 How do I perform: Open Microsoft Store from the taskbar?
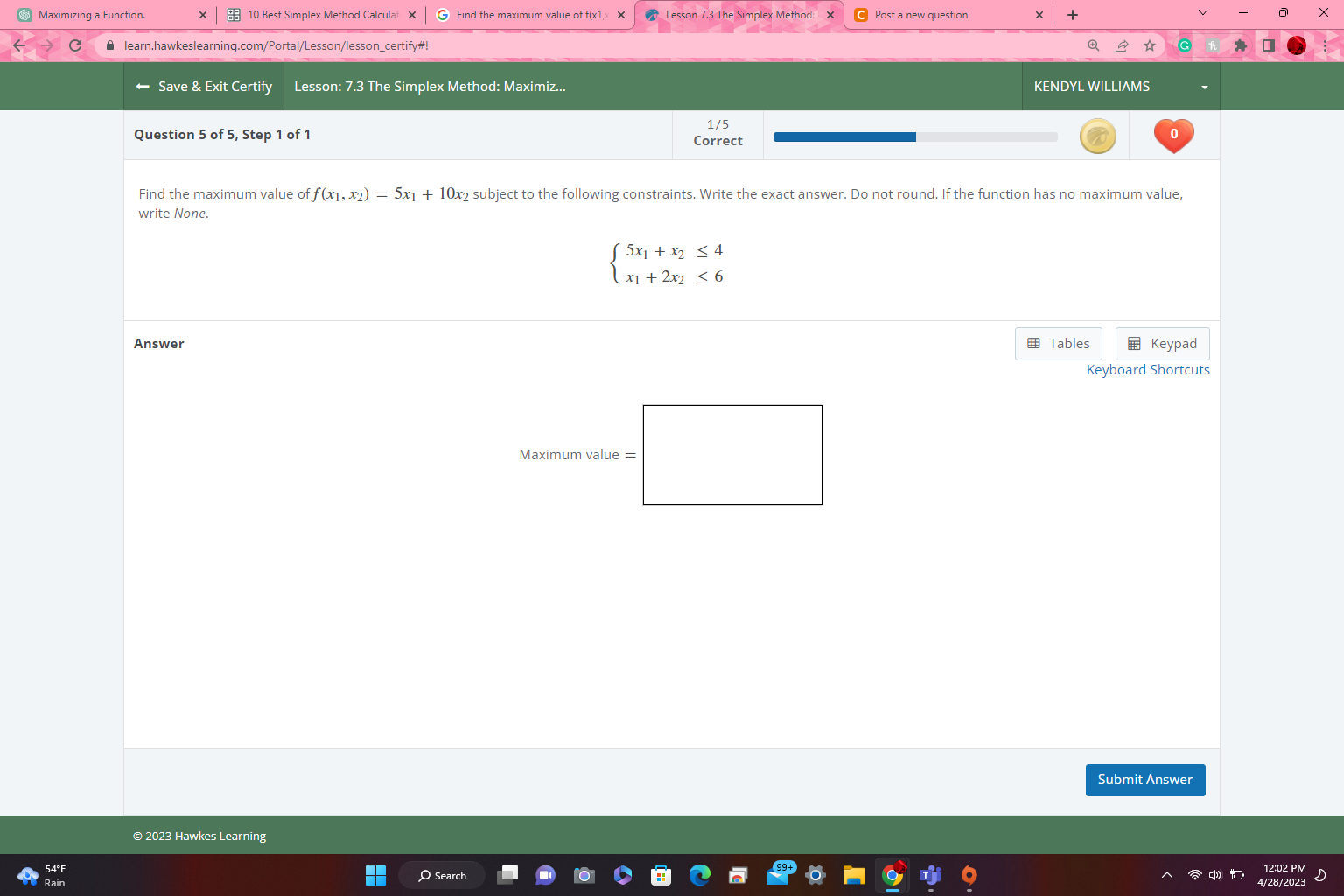point(661,875)
